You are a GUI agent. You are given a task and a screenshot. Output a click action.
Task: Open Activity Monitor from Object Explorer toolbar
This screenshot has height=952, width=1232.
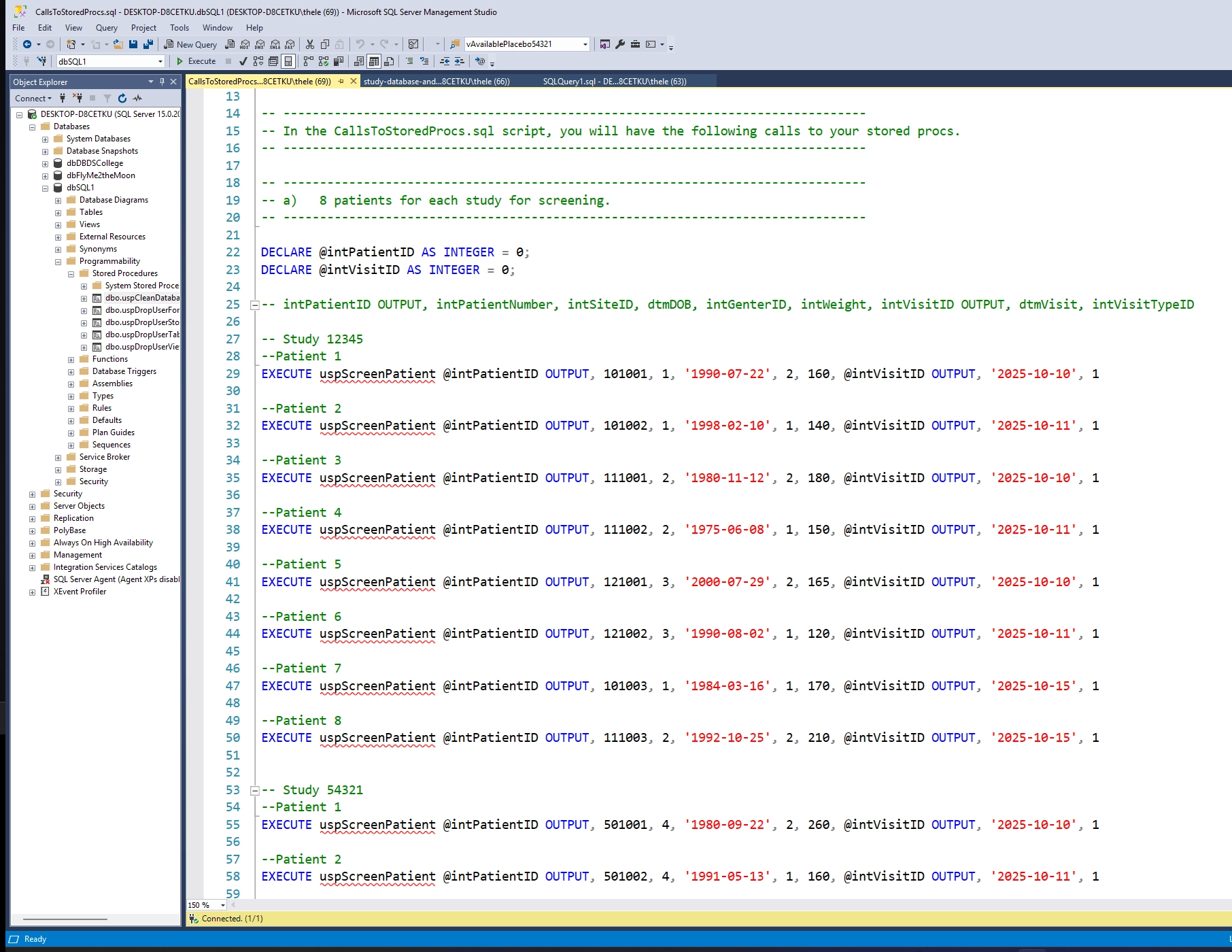pos(138,98)
